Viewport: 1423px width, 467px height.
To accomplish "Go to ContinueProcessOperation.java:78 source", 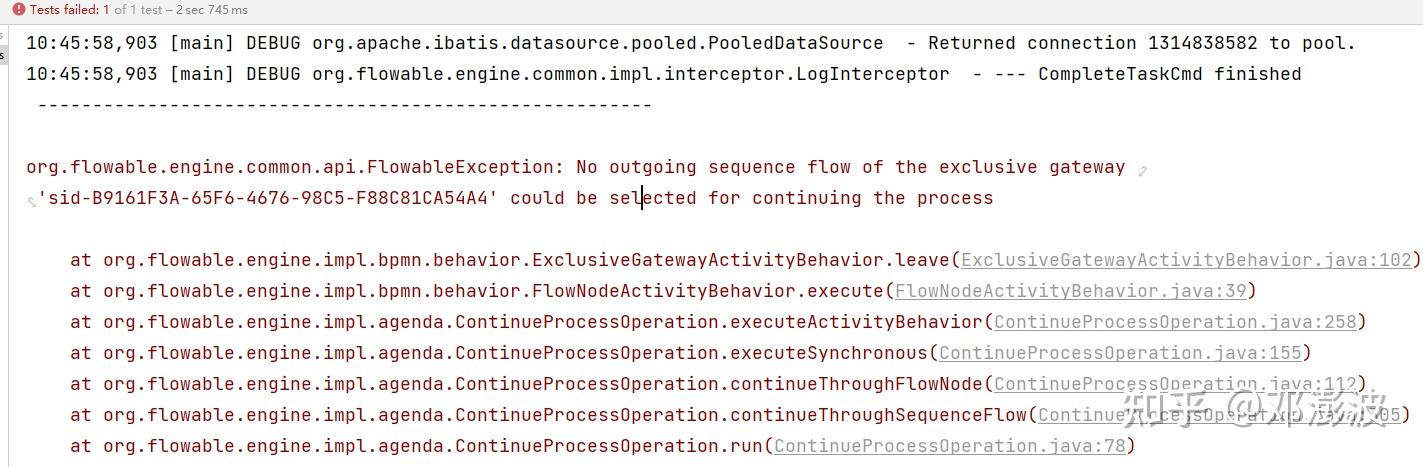I will coord(950,446).
